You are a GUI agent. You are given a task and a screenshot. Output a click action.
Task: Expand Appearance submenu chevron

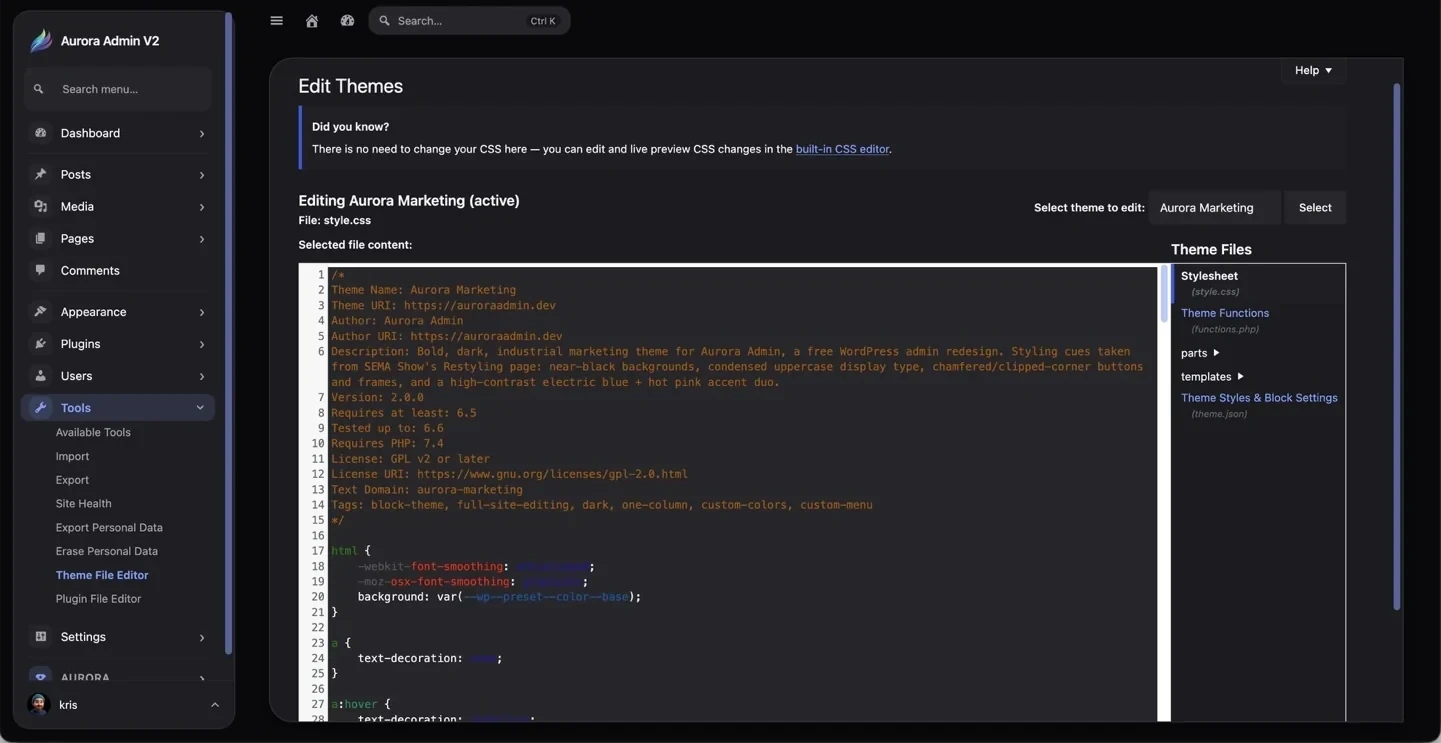click(x=202, y=312)
